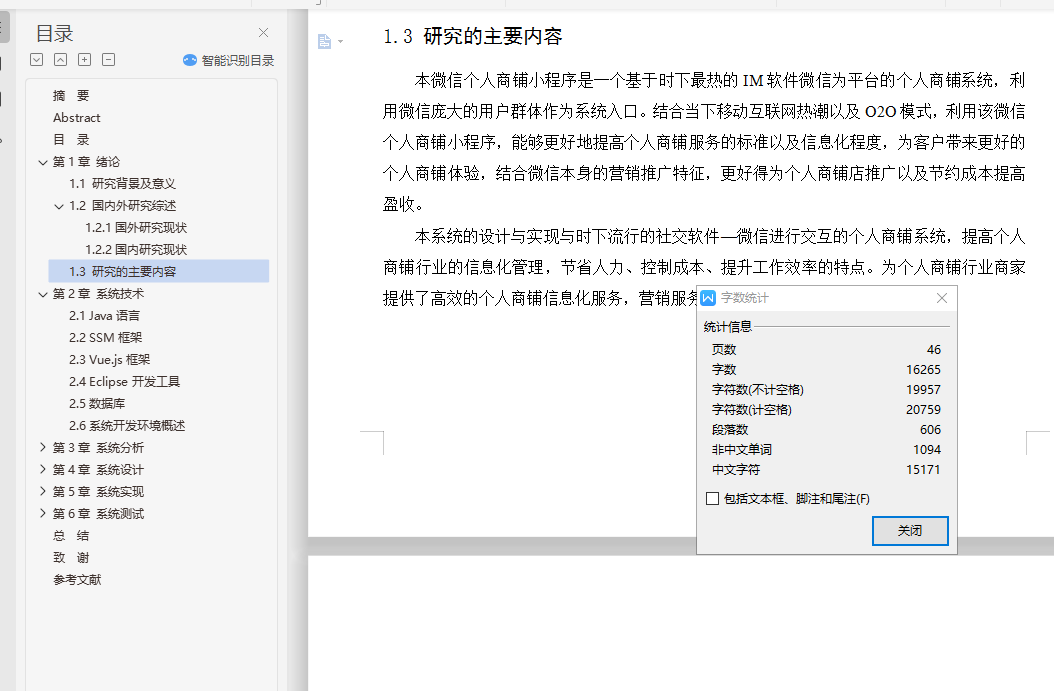
Task: Expand the 第3章 系统分析 chapter
Action: [x=41, y=447]
